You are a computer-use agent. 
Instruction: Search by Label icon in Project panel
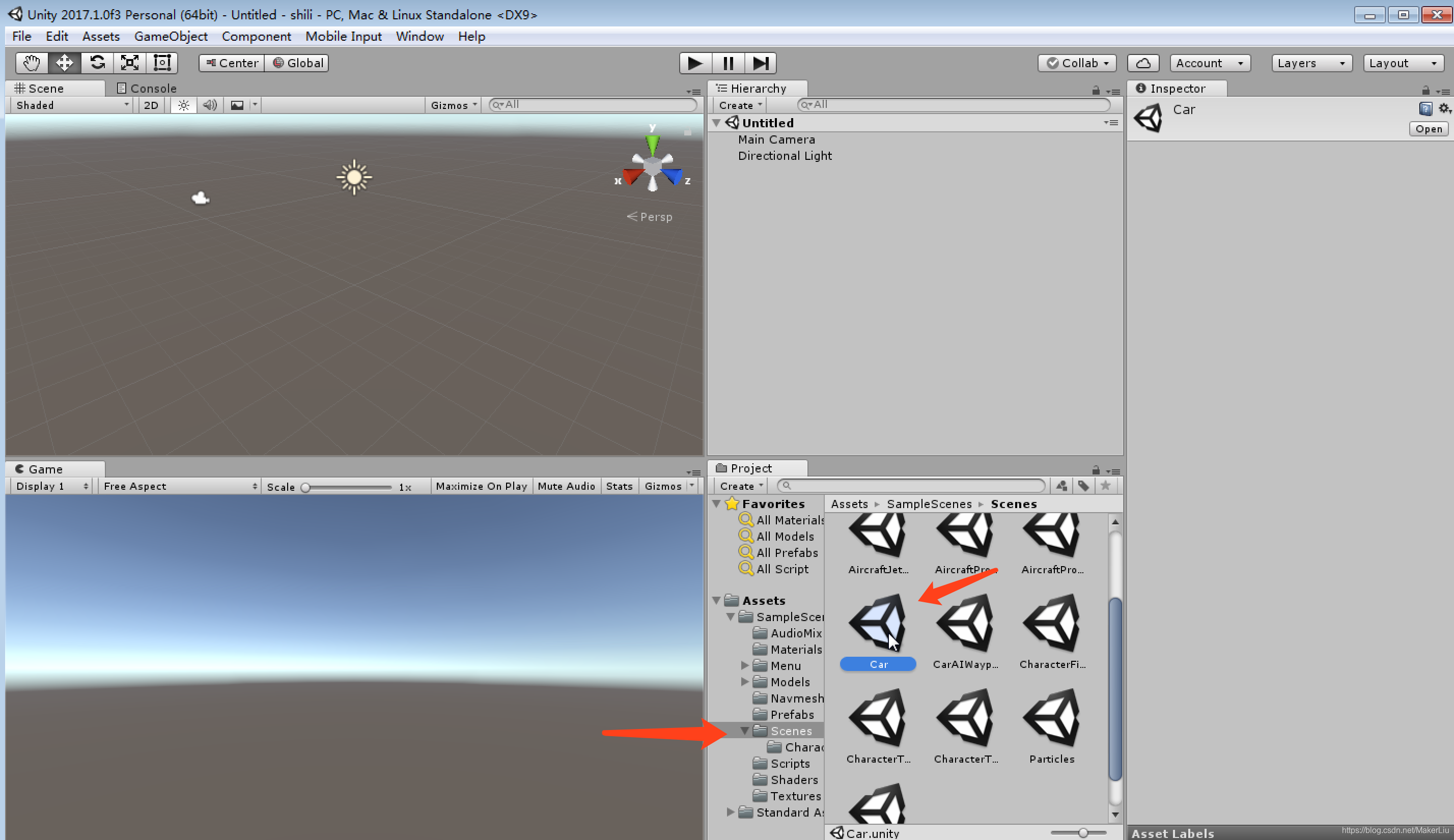tap(1083, 486)
